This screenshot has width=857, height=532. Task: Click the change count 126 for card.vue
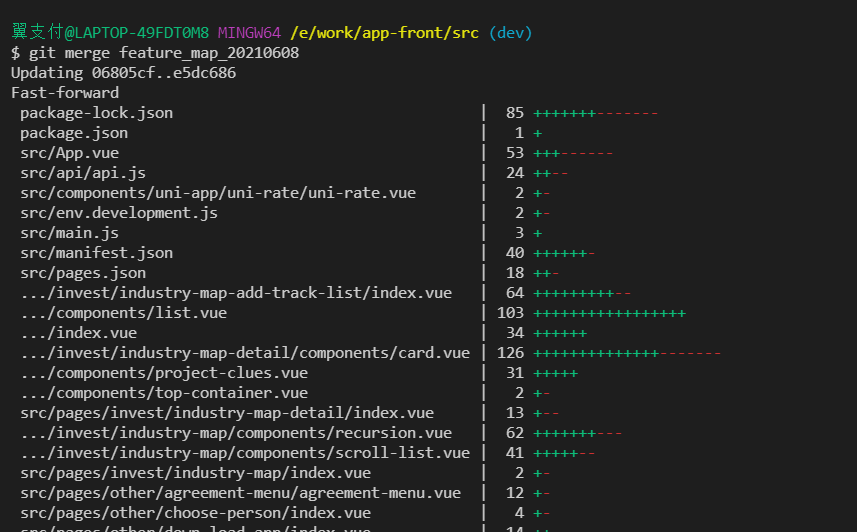click(510, 353)
